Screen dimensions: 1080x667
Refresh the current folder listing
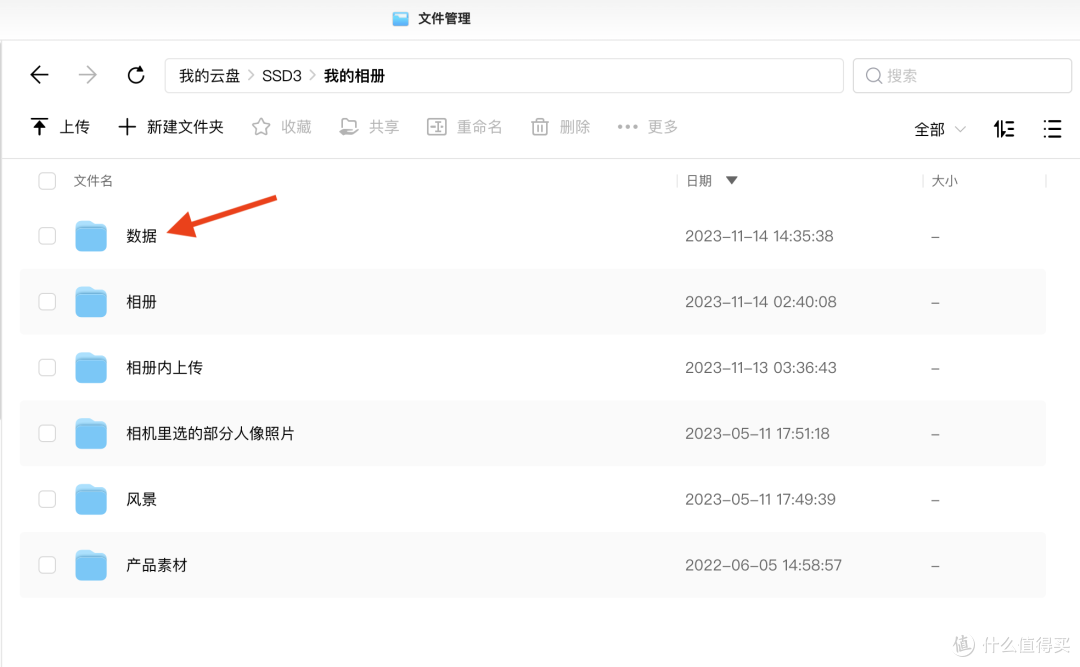coord(136,75)
